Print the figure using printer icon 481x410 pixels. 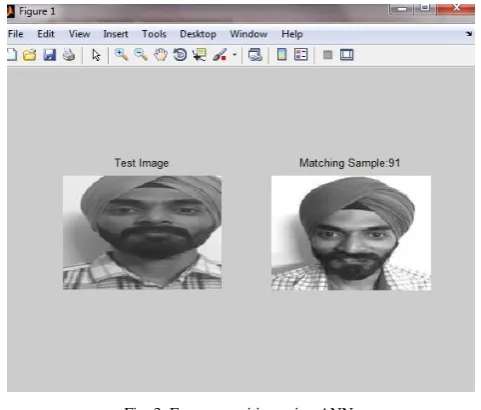click(x=69, y=55)
